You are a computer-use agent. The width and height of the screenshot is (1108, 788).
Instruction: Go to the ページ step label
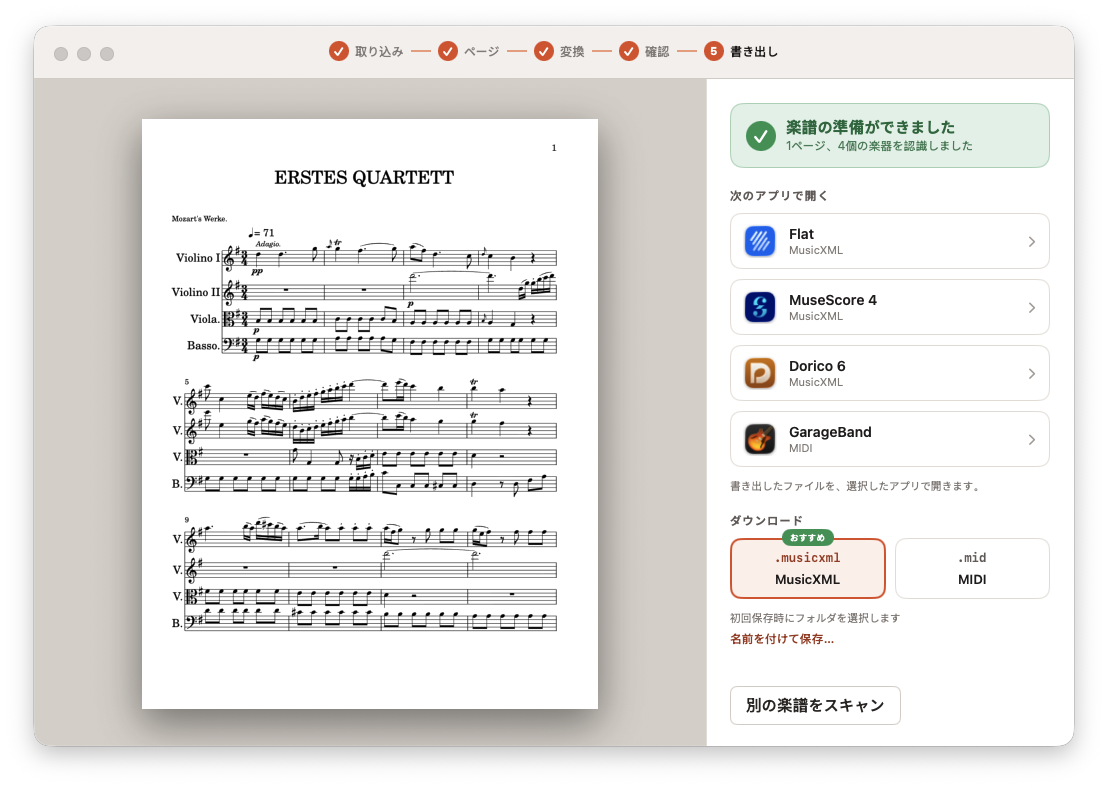pyautogui.click(x=481, y=52)
